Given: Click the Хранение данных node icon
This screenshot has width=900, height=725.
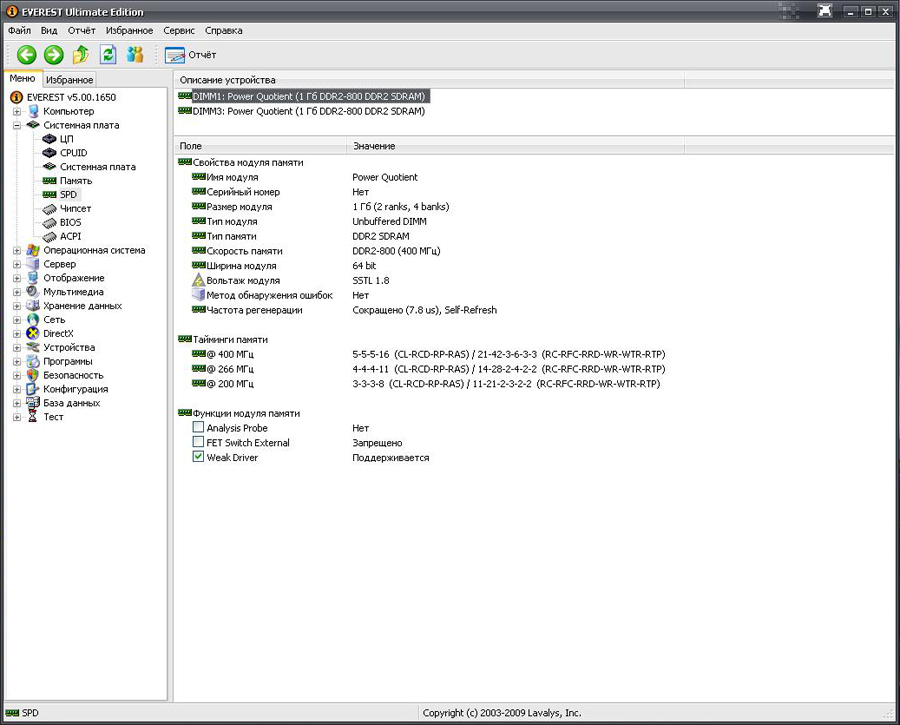Looking at the screenshot, I should tap(33, 306).
